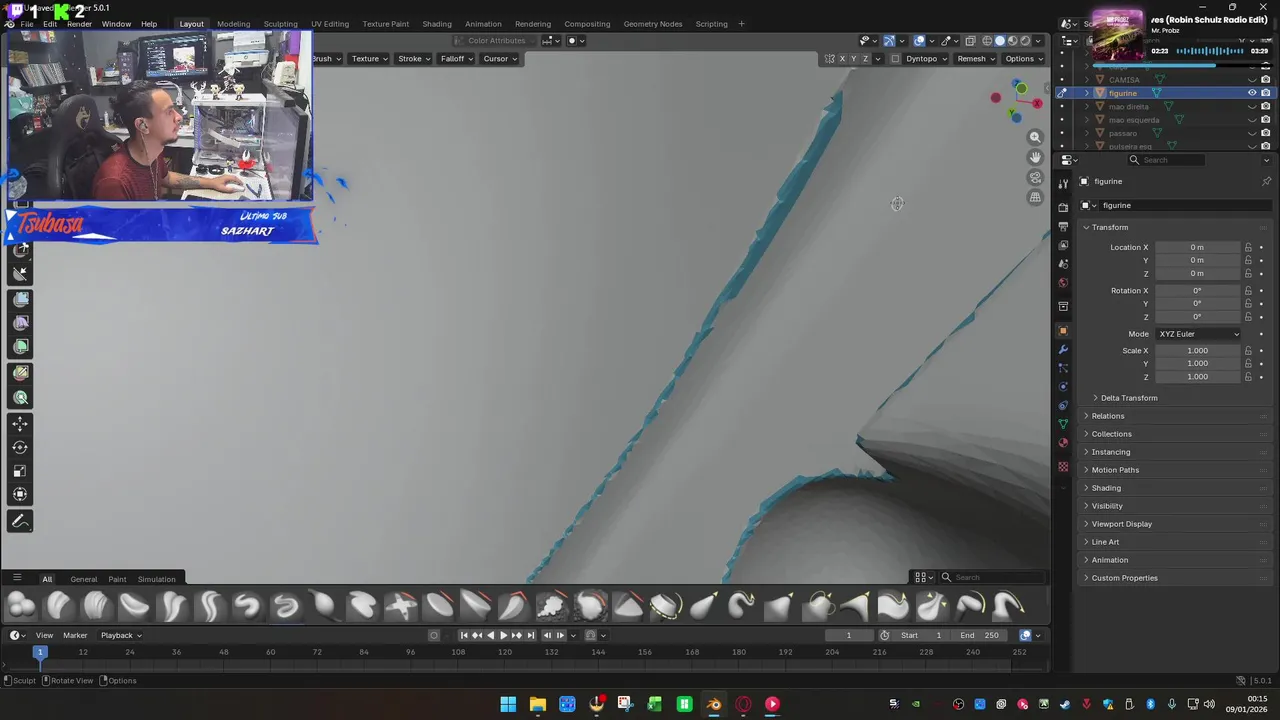Click the Scale X value field
Screen dimensions: 1280x720
pos(1198,351)
